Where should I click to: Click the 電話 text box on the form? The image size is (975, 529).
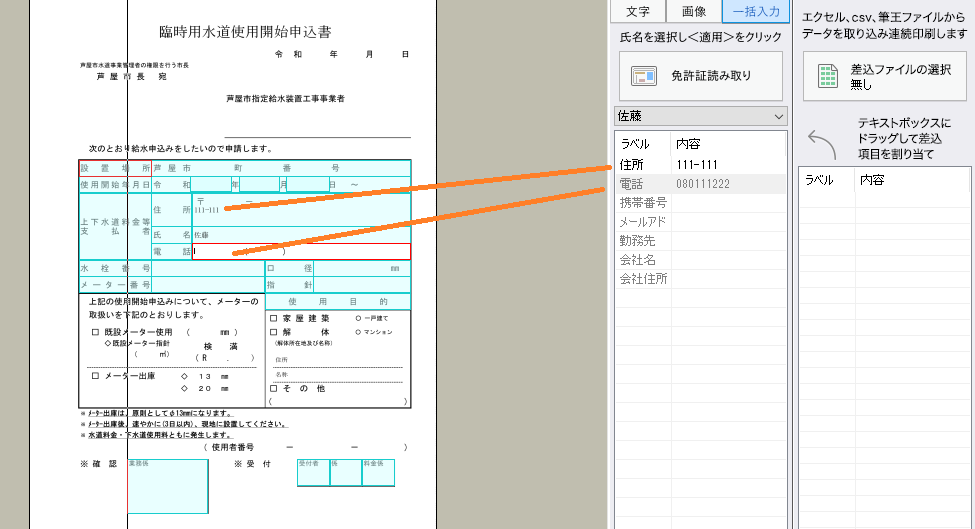point(301,252)
